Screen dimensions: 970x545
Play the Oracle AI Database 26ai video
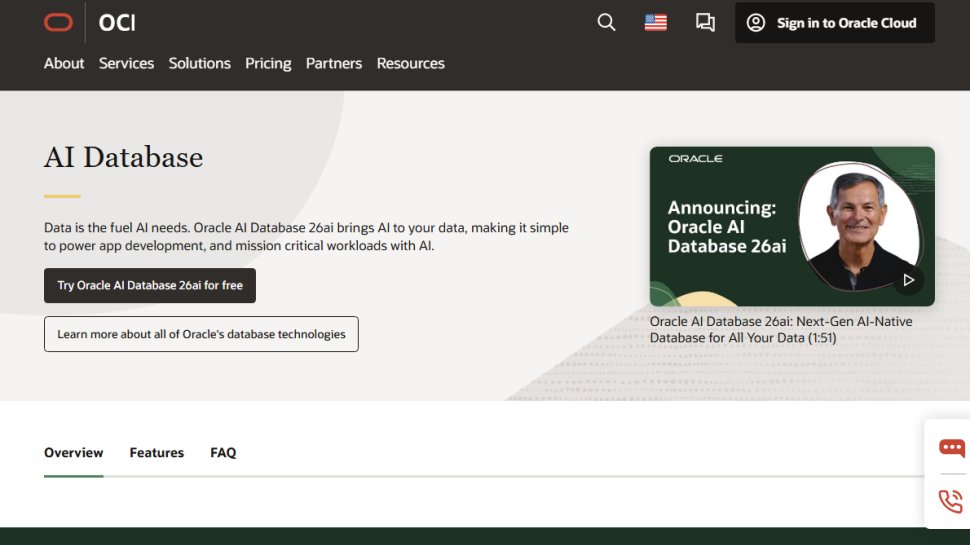tap(908, 280)
